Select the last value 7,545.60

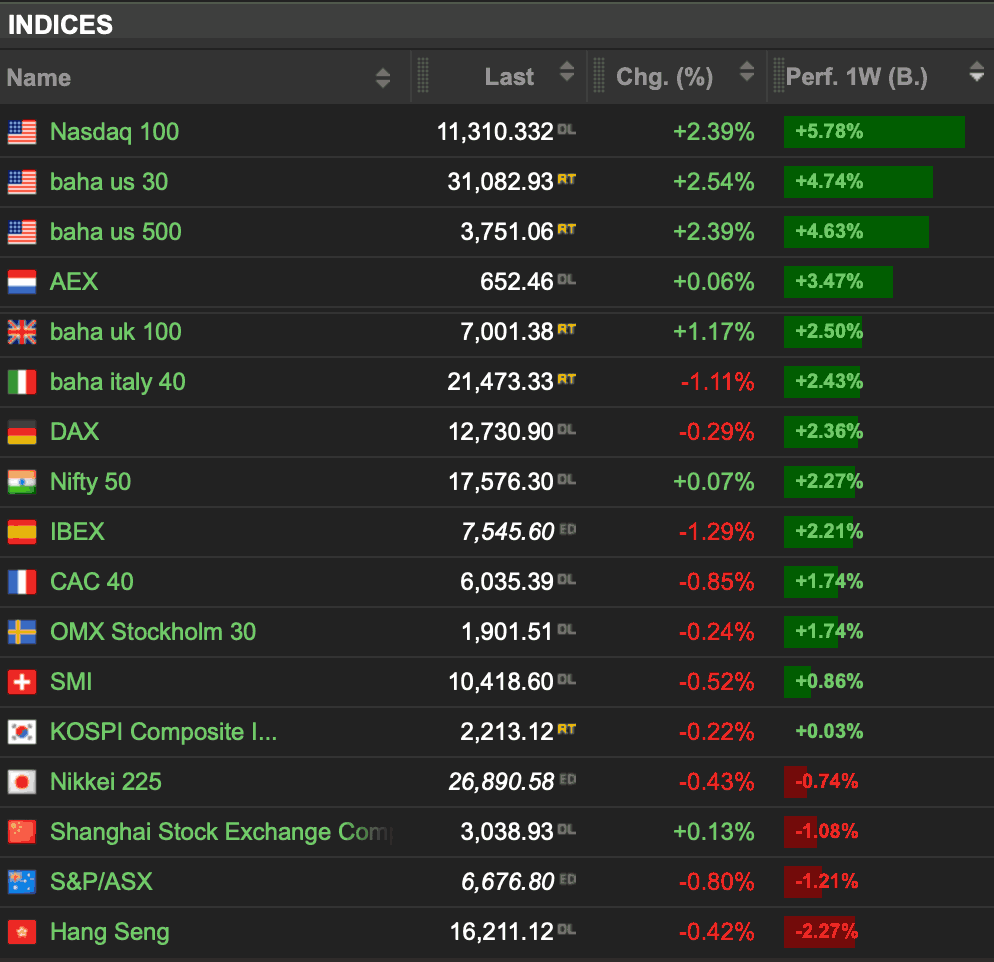click(x=508, y=532)
